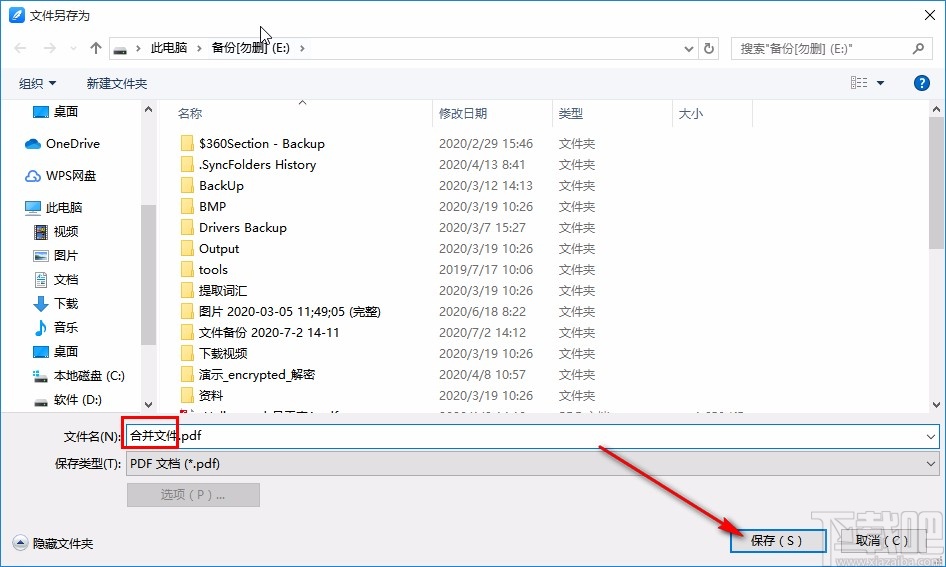Image resolution: width=946 pixels, height=567 pixels.
Task: Open the view options dropdown arrow
Action: 880,83
